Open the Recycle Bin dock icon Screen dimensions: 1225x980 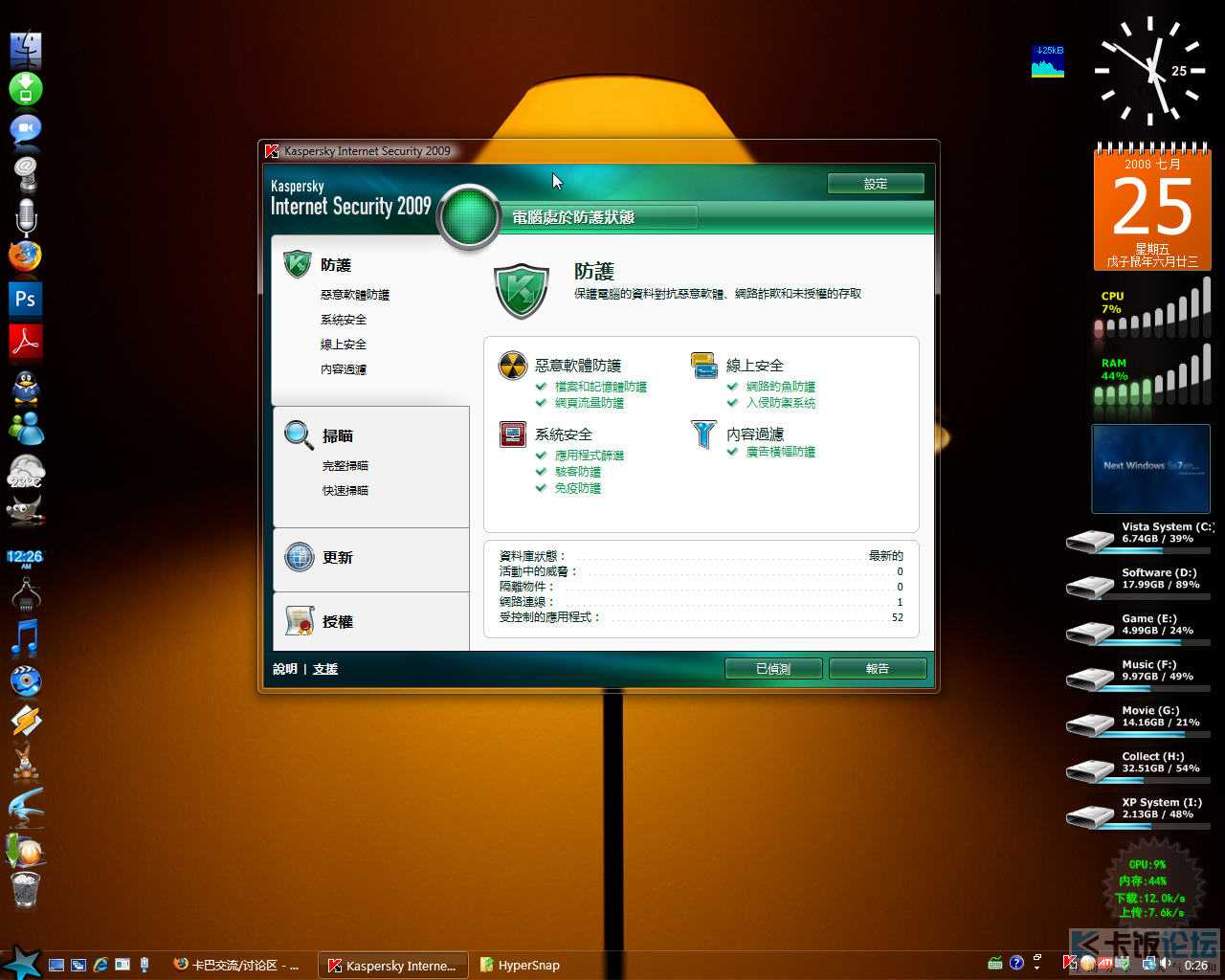[x=26, y=889]
